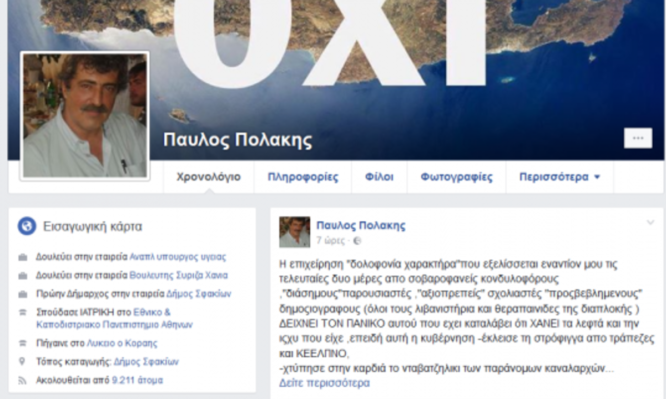Screen dimensions: 666x399
Task: Open the Βουλευτης Συριζα Χανια link
Action: [x=178, y=275]
